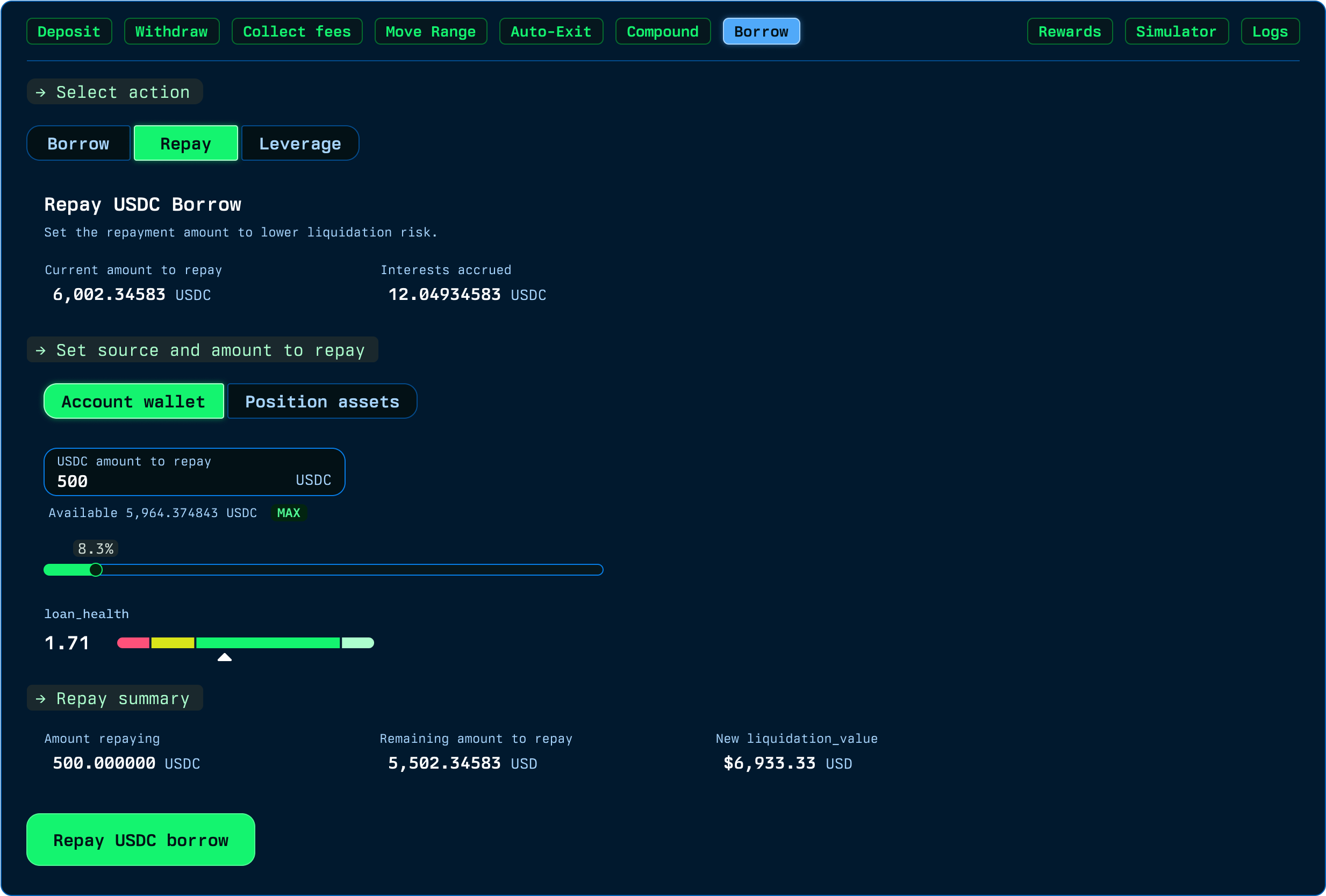Click the highlighted Borrow top tab

click(761, 31)
